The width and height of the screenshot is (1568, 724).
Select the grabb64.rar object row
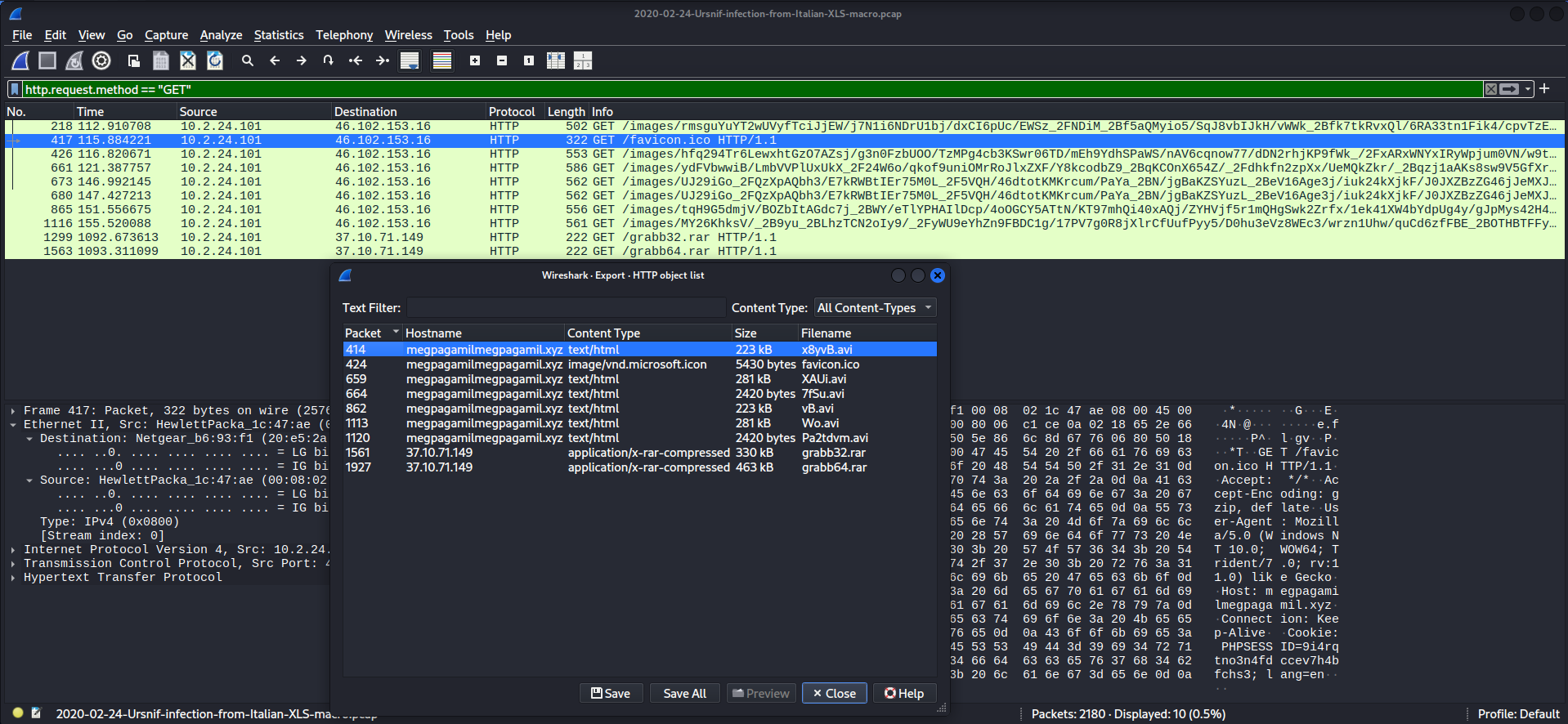pos(639,467)
